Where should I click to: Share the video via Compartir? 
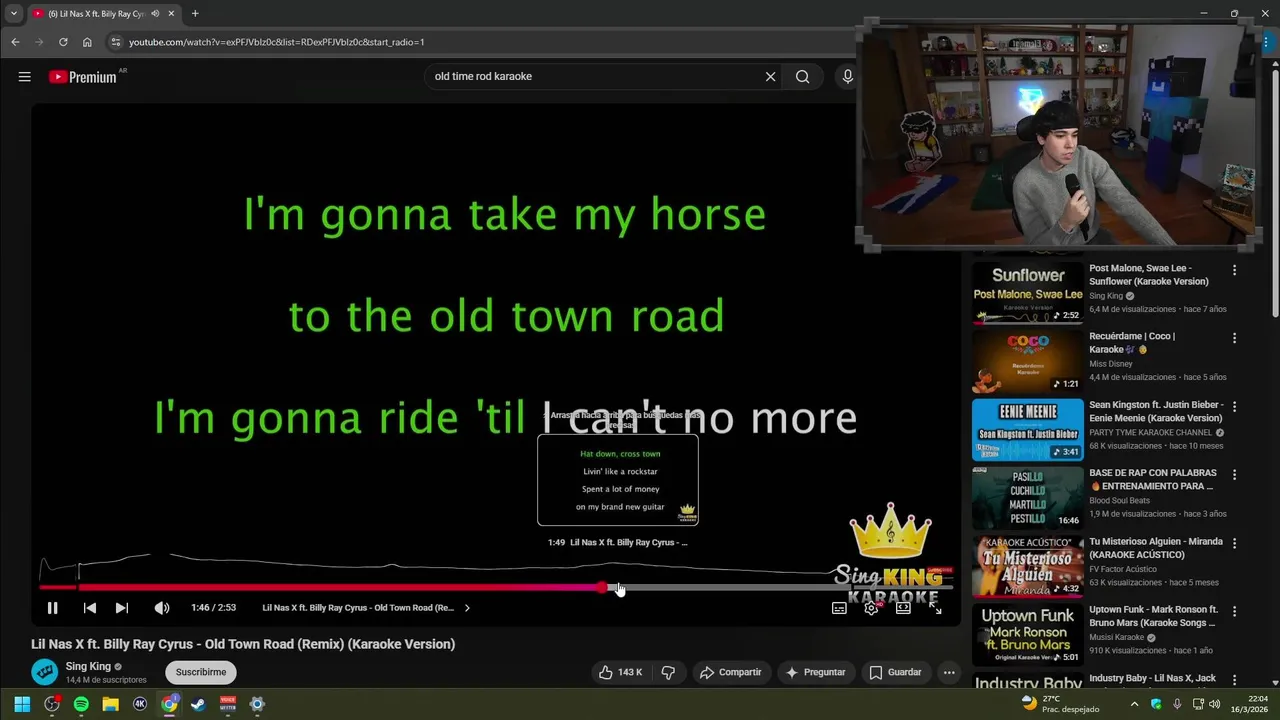(x=731, y=673)
